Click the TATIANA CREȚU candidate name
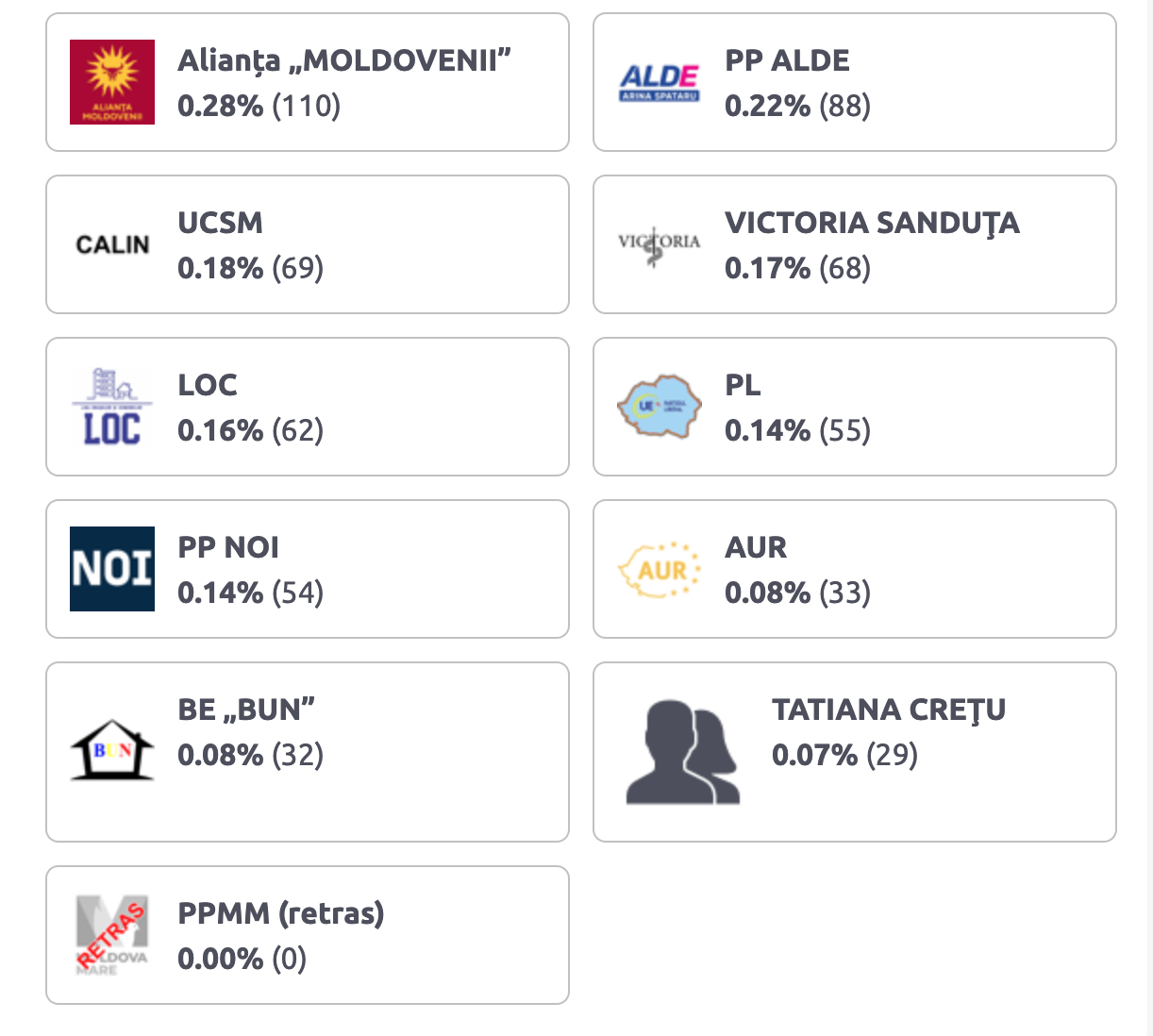Screen dimensions: 1153x1036 [x=889, y=710]
